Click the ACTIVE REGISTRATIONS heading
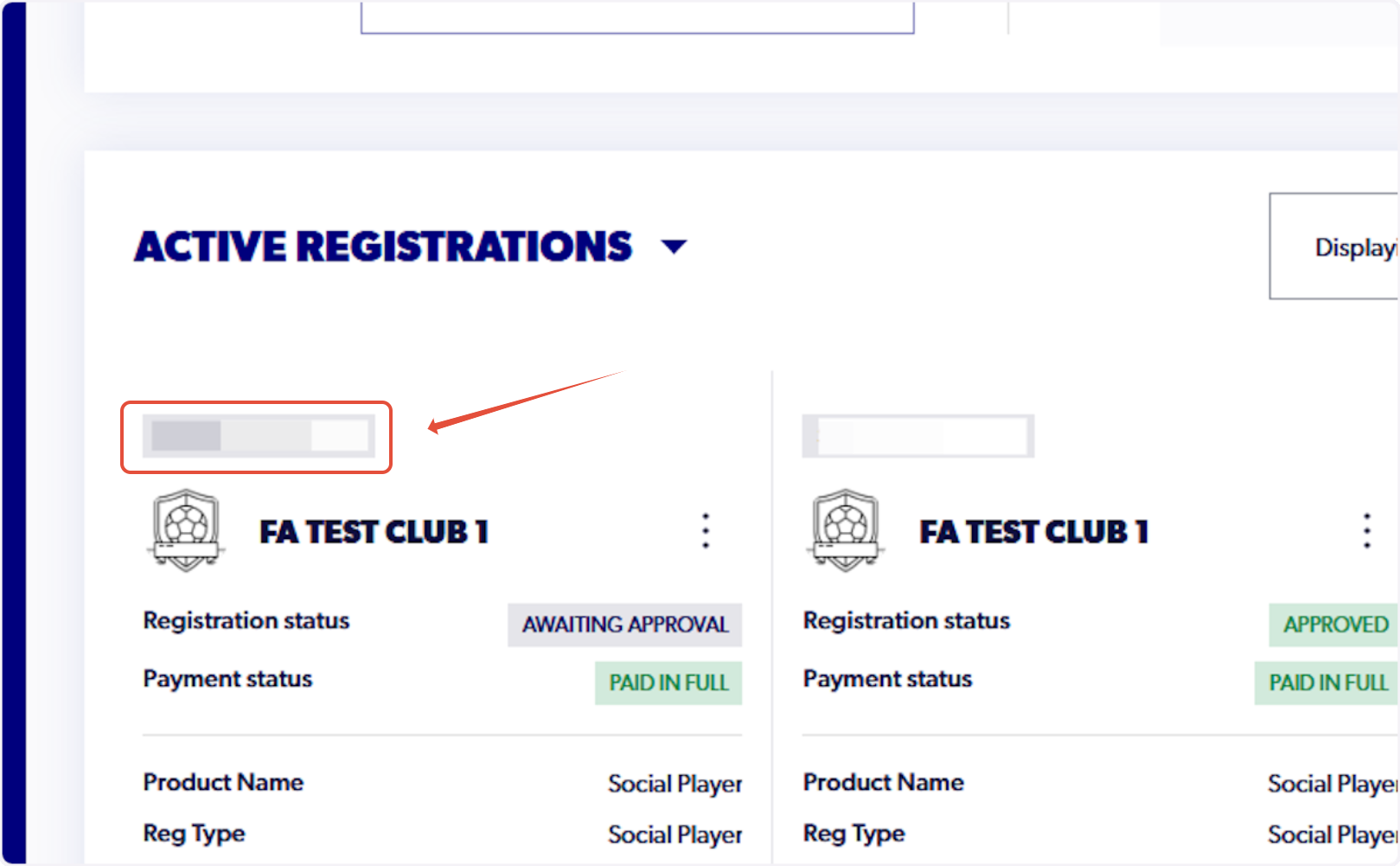1400x866 pixels. coord(382,247)
